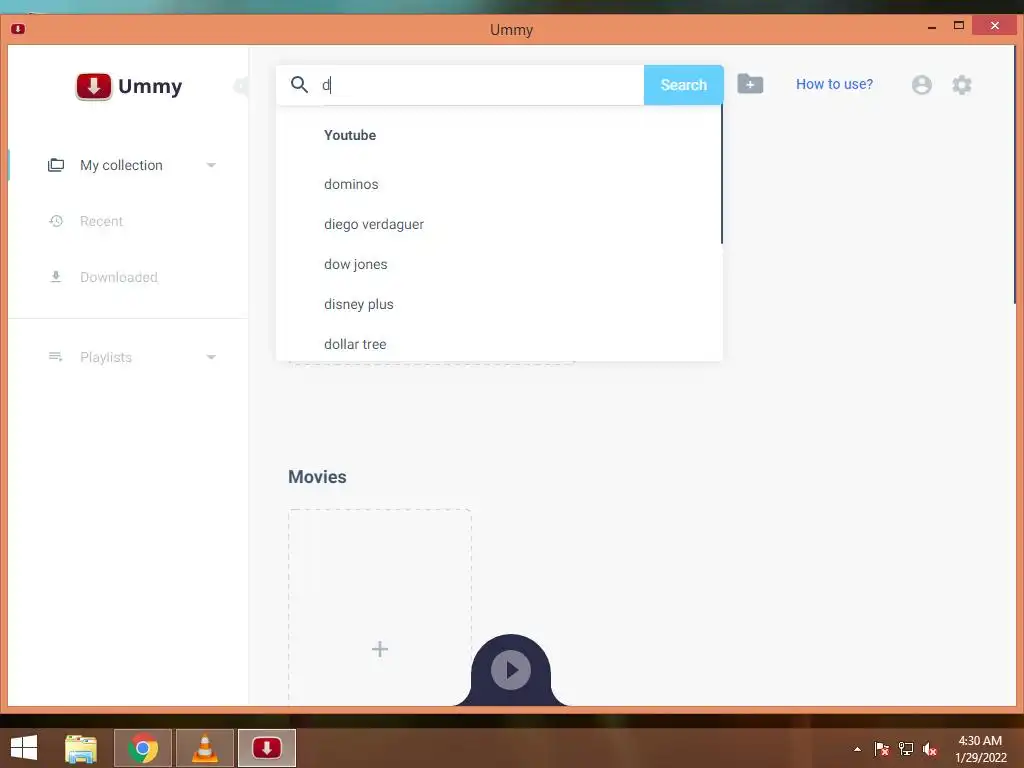
Task: Minimize the Ummy window
Action: click(x=932, y=27)
